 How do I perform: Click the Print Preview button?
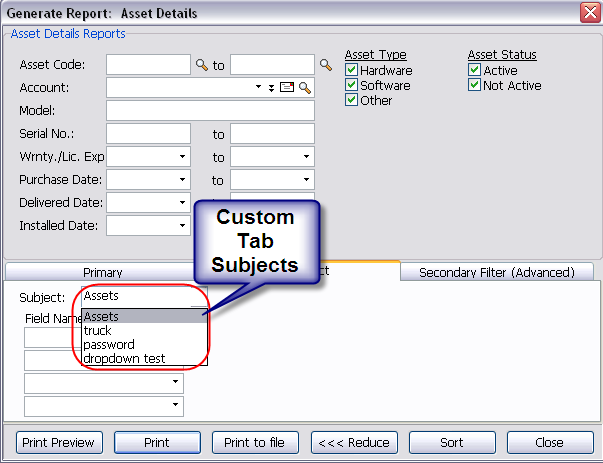point(59,442)
